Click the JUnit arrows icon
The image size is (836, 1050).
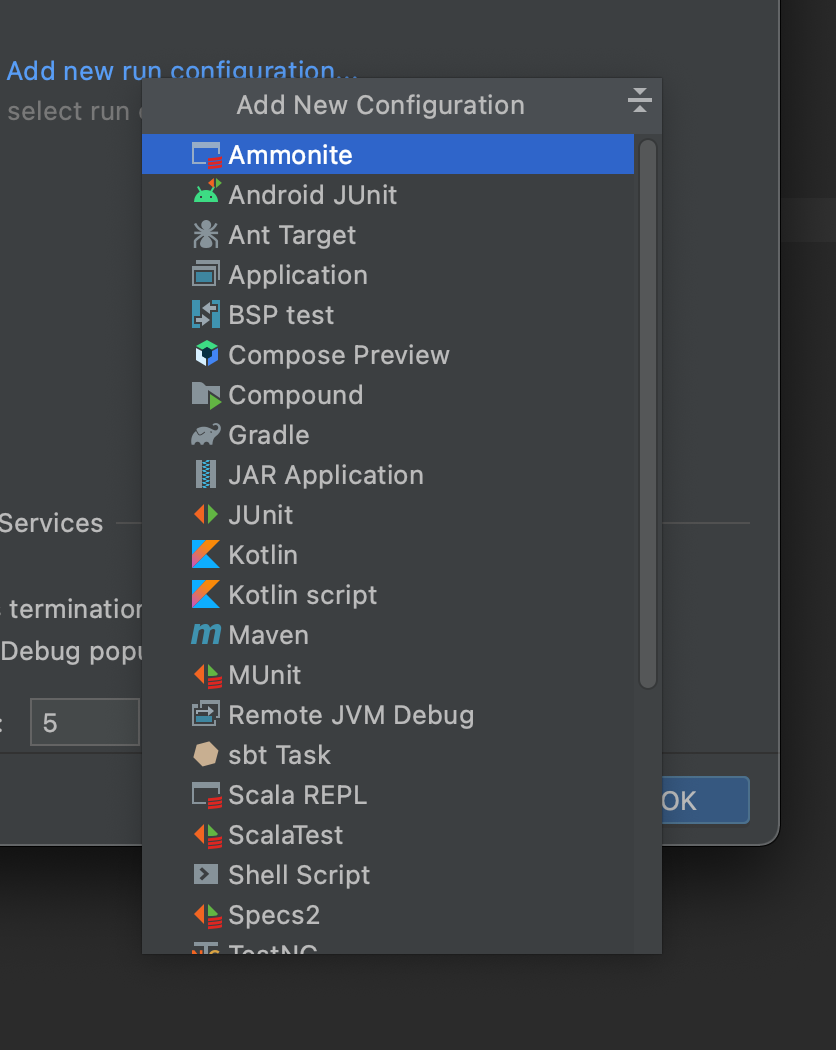point(206,515)
